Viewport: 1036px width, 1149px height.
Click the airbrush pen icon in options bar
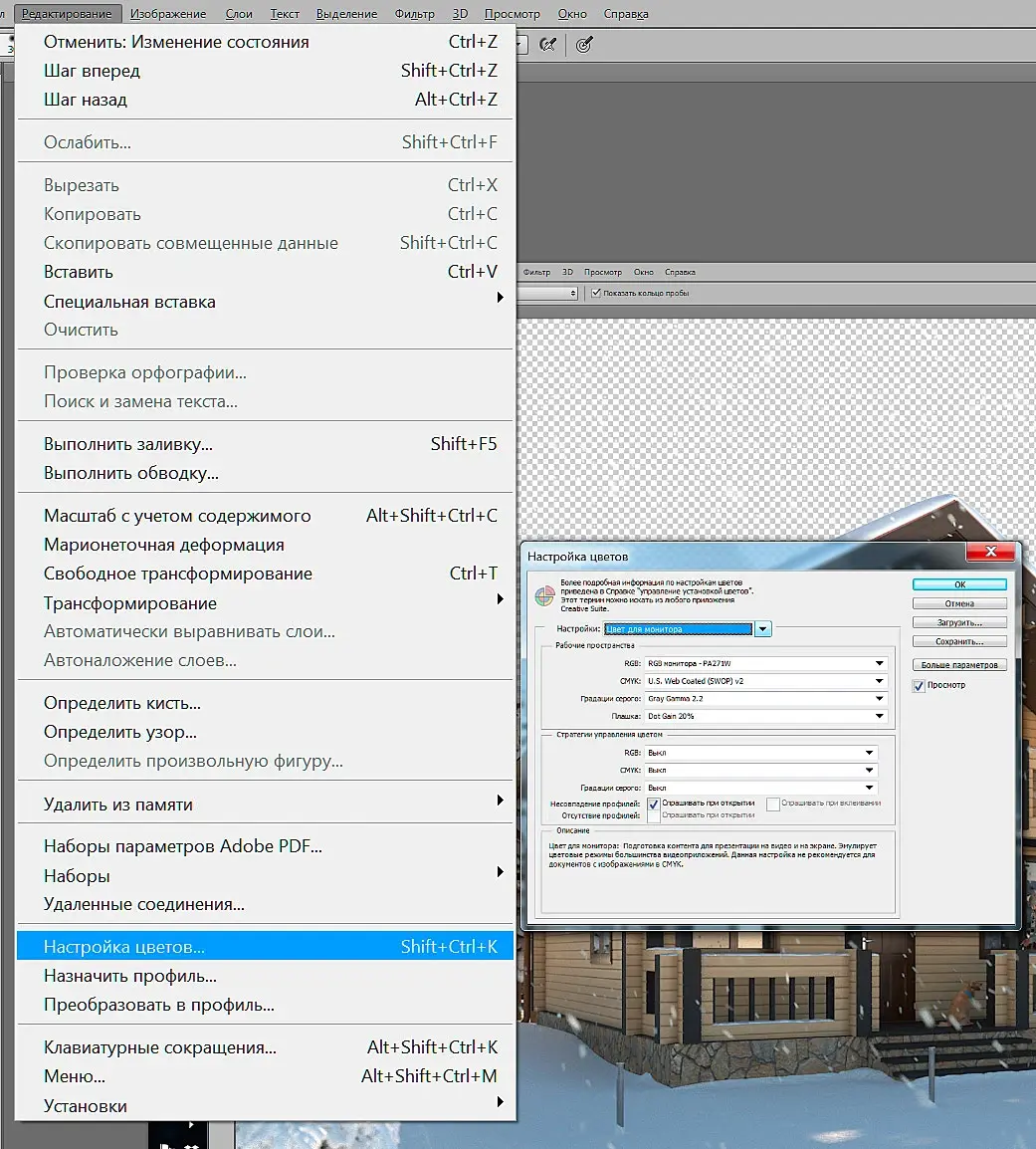point(547,45)
